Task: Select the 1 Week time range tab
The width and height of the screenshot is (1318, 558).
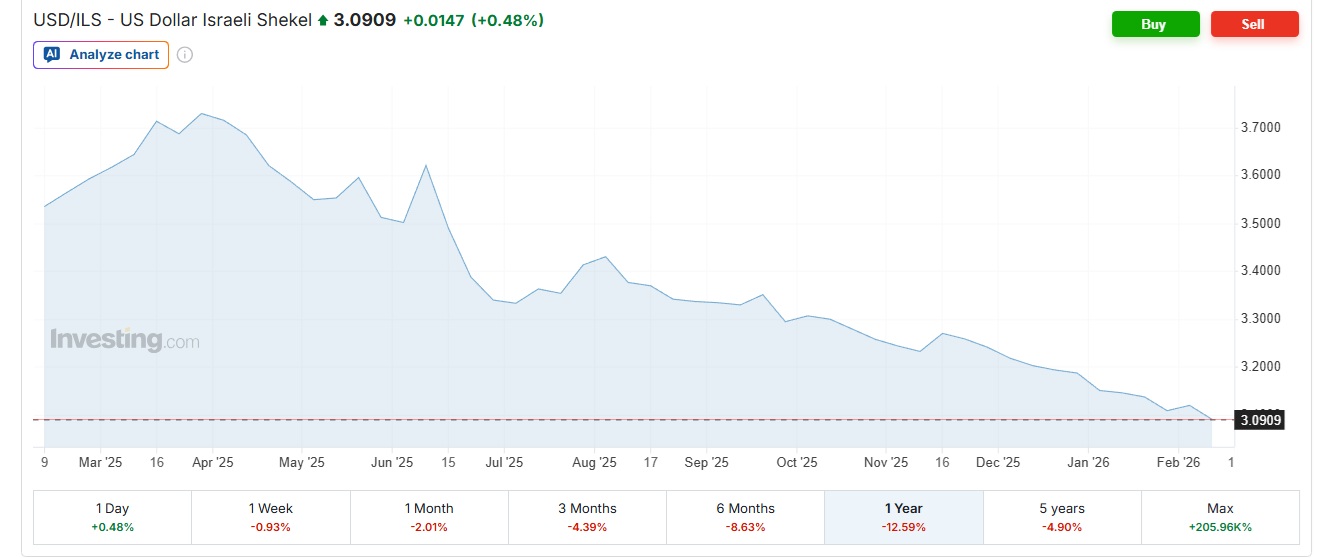Action: tap(270, 517)
